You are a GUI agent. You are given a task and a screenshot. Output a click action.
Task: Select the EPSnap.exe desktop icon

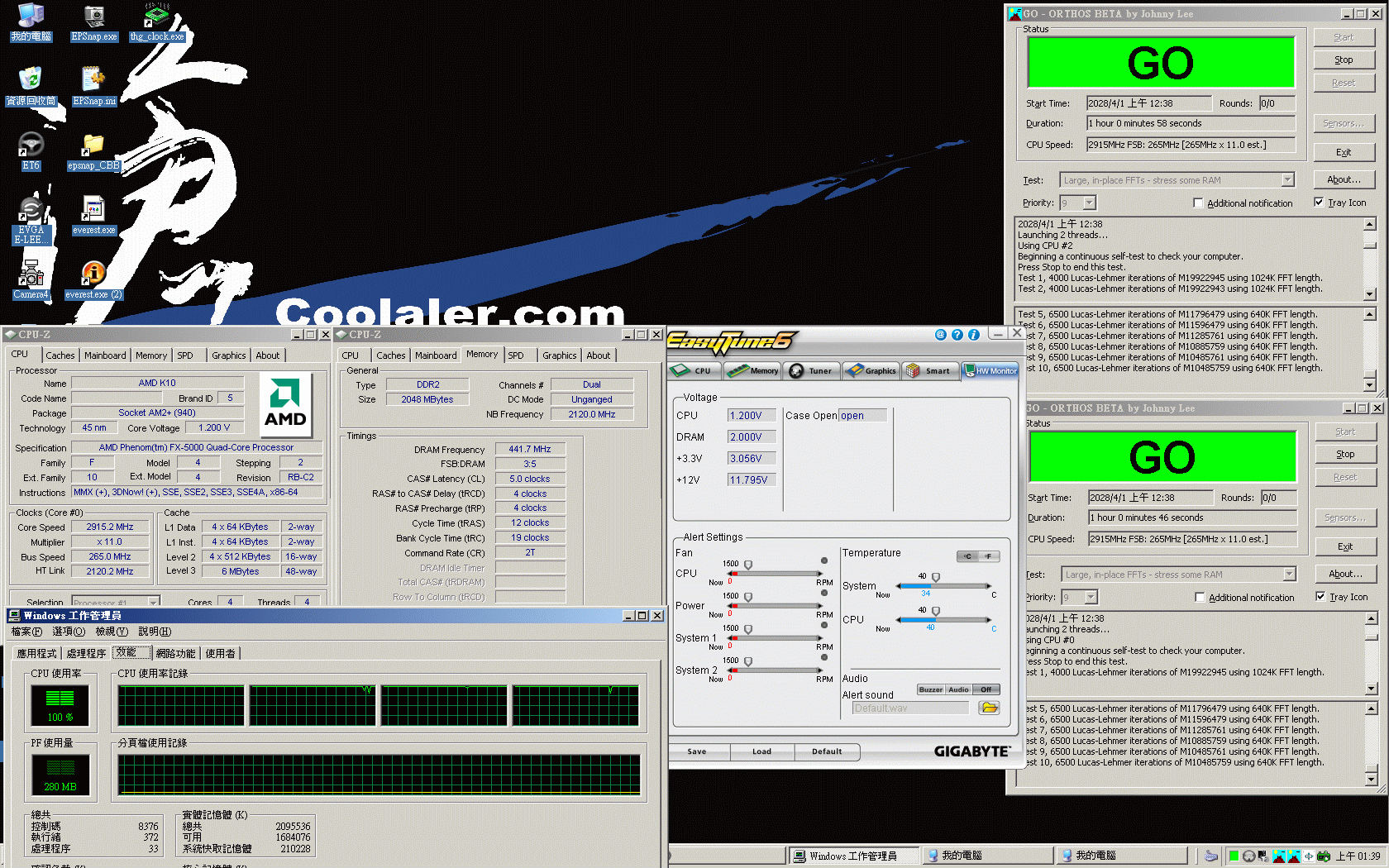point(94,22)
